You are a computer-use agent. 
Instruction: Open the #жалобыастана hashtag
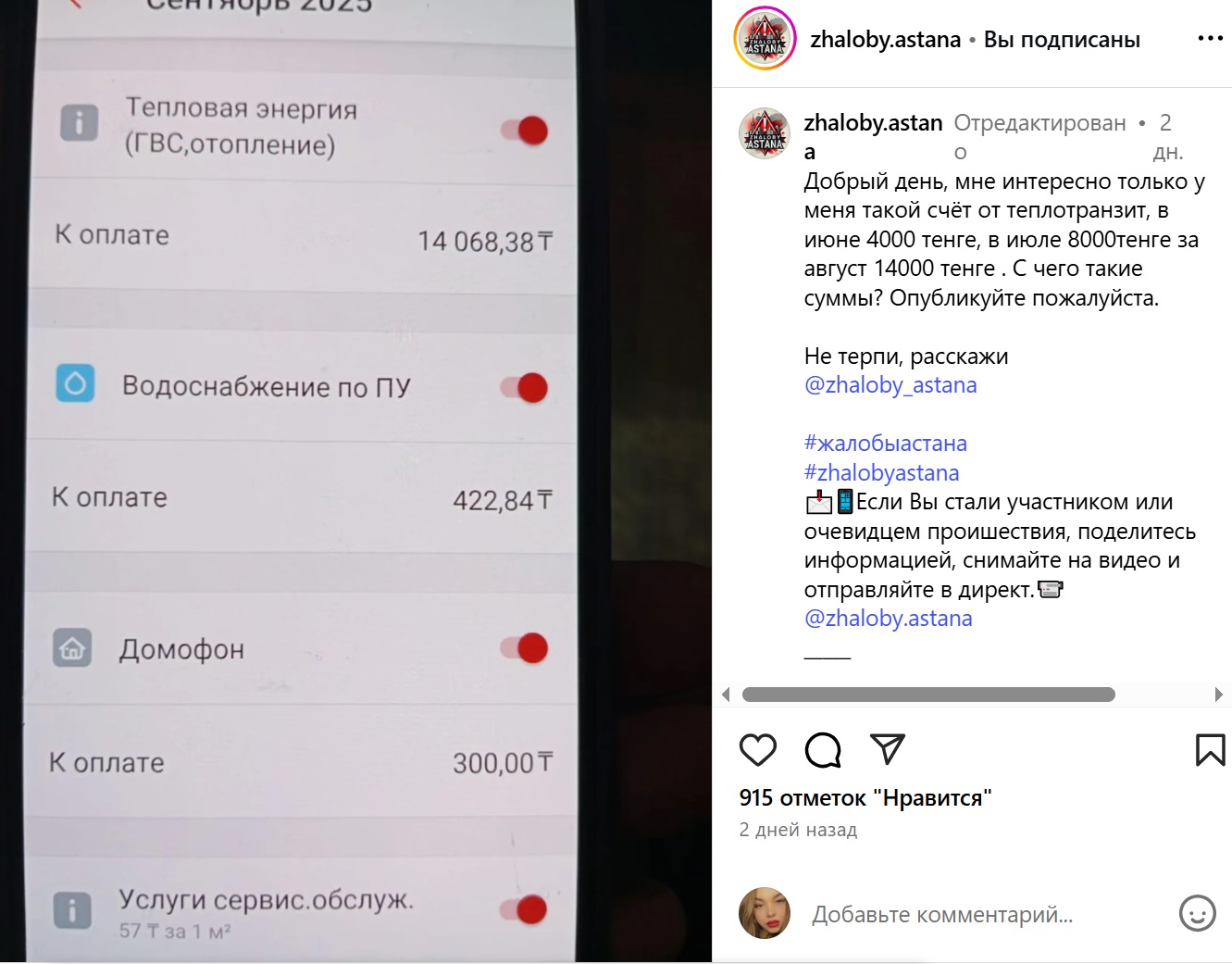(x=886, y=444)
